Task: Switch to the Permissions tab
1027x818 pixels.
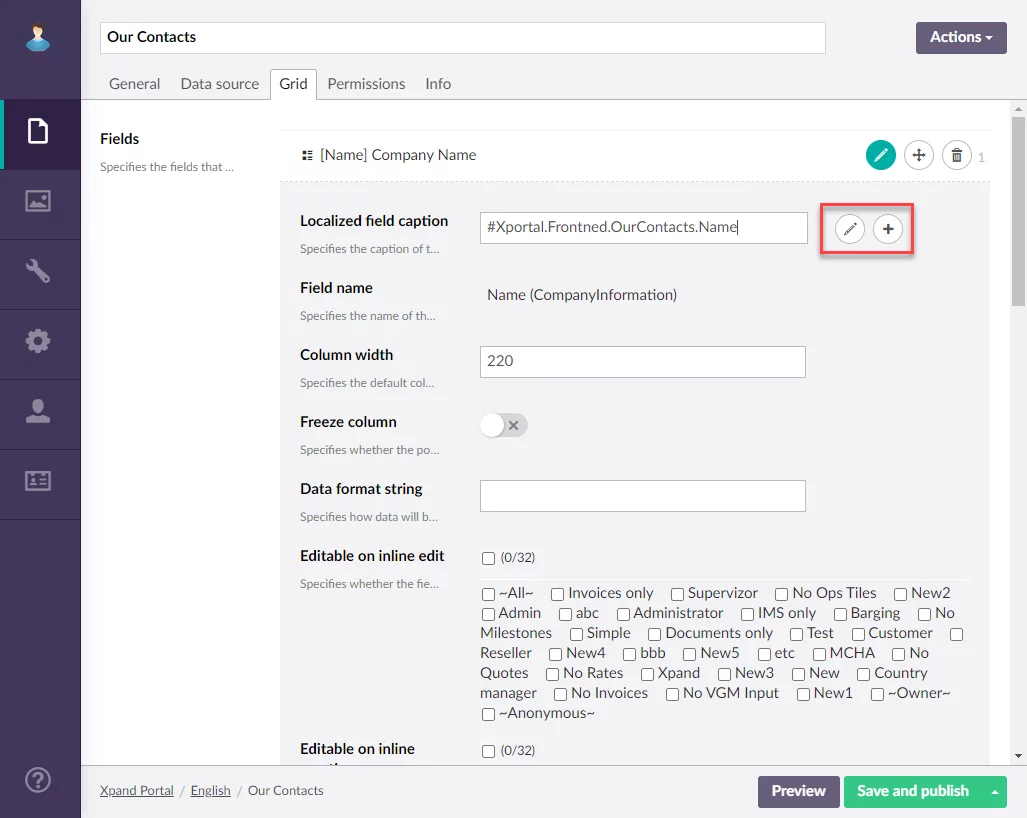Action: point(366,84)
